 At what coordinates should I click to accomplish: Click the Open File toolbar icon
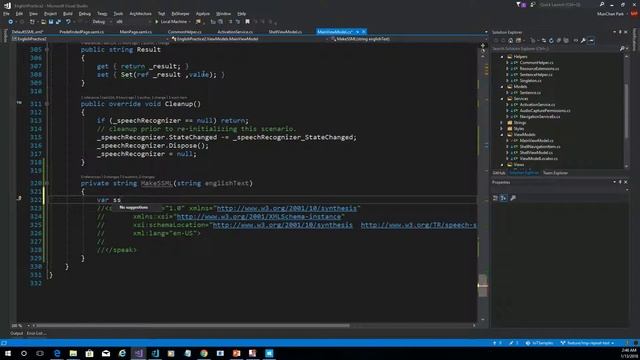pyautogui.click(x=43, y=22)
